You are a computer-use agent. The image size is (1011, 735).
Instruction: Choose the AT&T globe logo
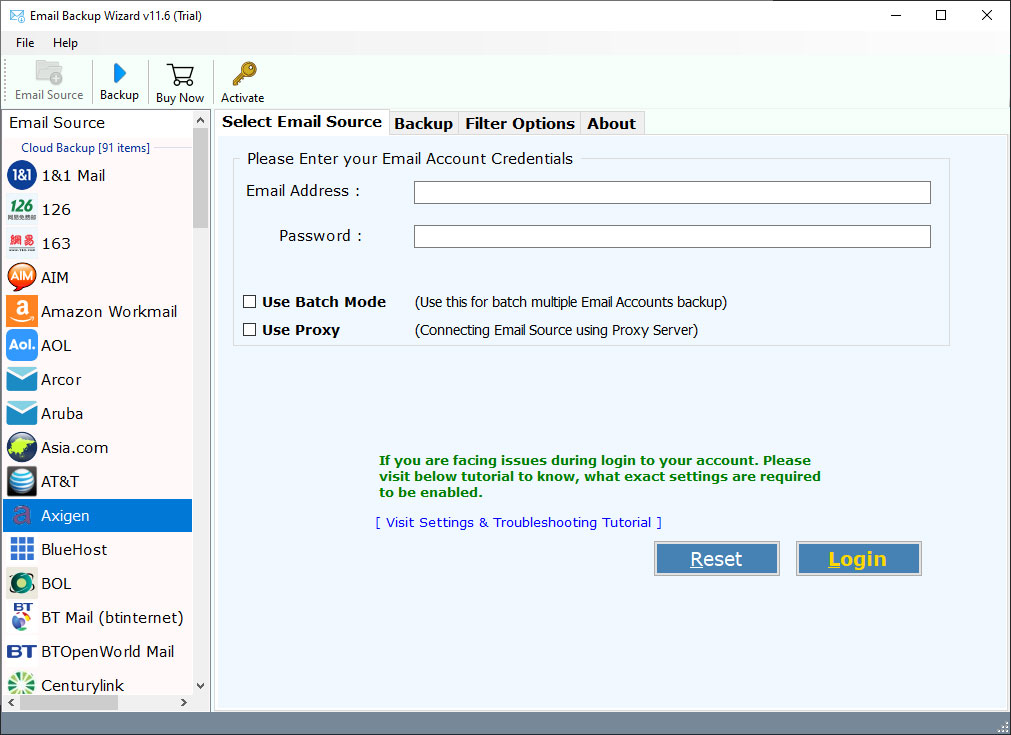coord(22,482)
